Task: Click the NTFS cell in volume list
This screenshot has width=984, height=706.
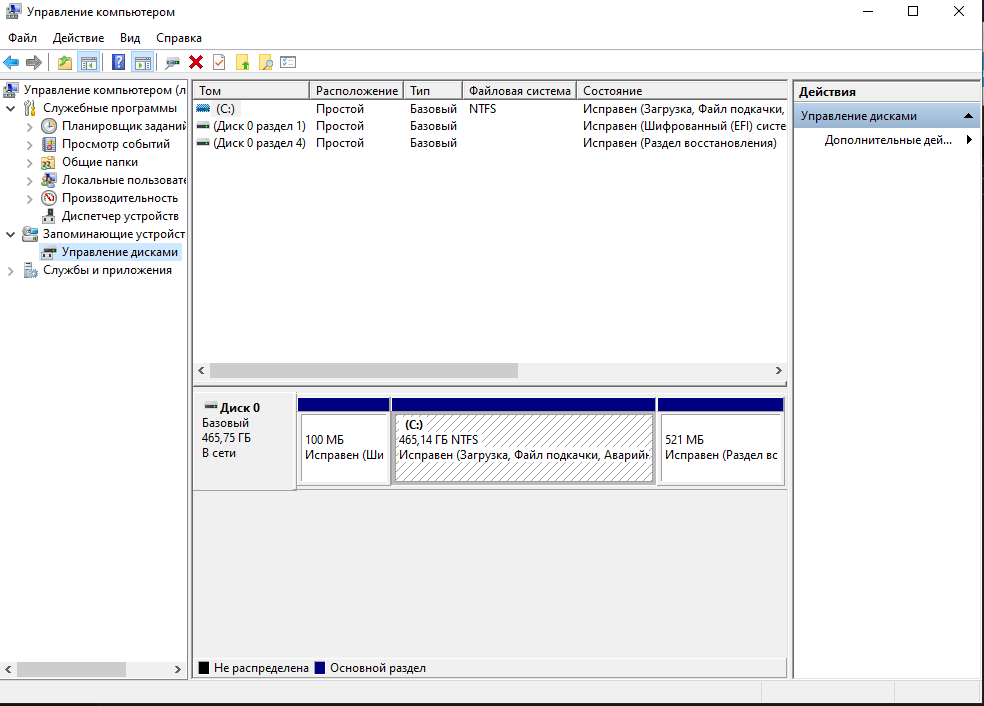Action: click(483, 109)
